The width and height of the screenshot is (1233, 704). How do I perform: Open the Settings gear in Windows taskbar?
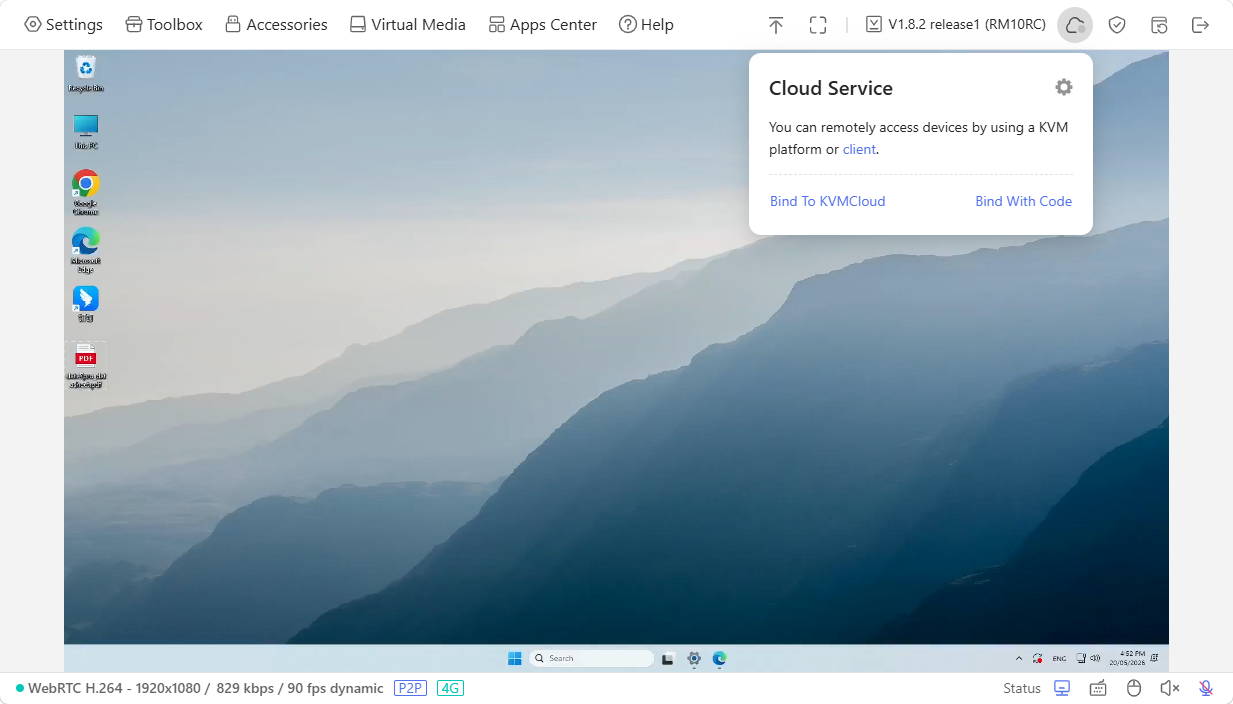pyautogui.click(x=694, y=658)
